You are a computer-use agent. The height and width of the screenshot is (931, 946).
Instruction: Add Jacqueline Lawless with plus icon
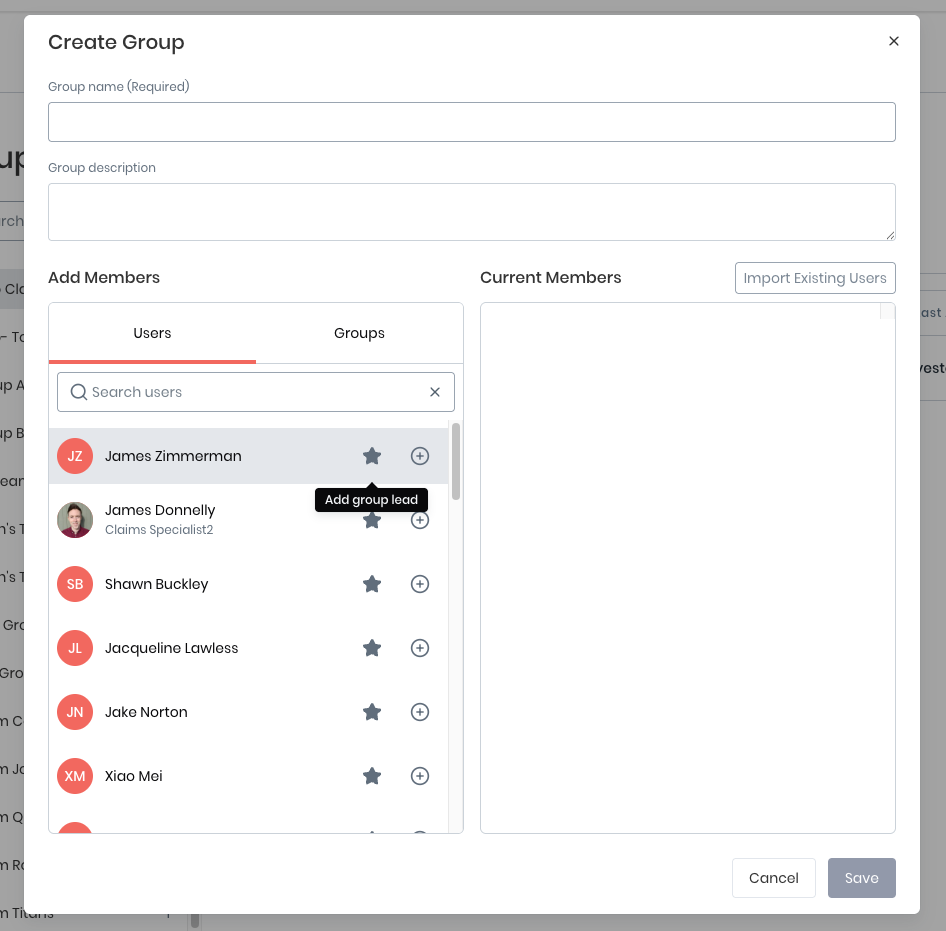coord(420,648)
